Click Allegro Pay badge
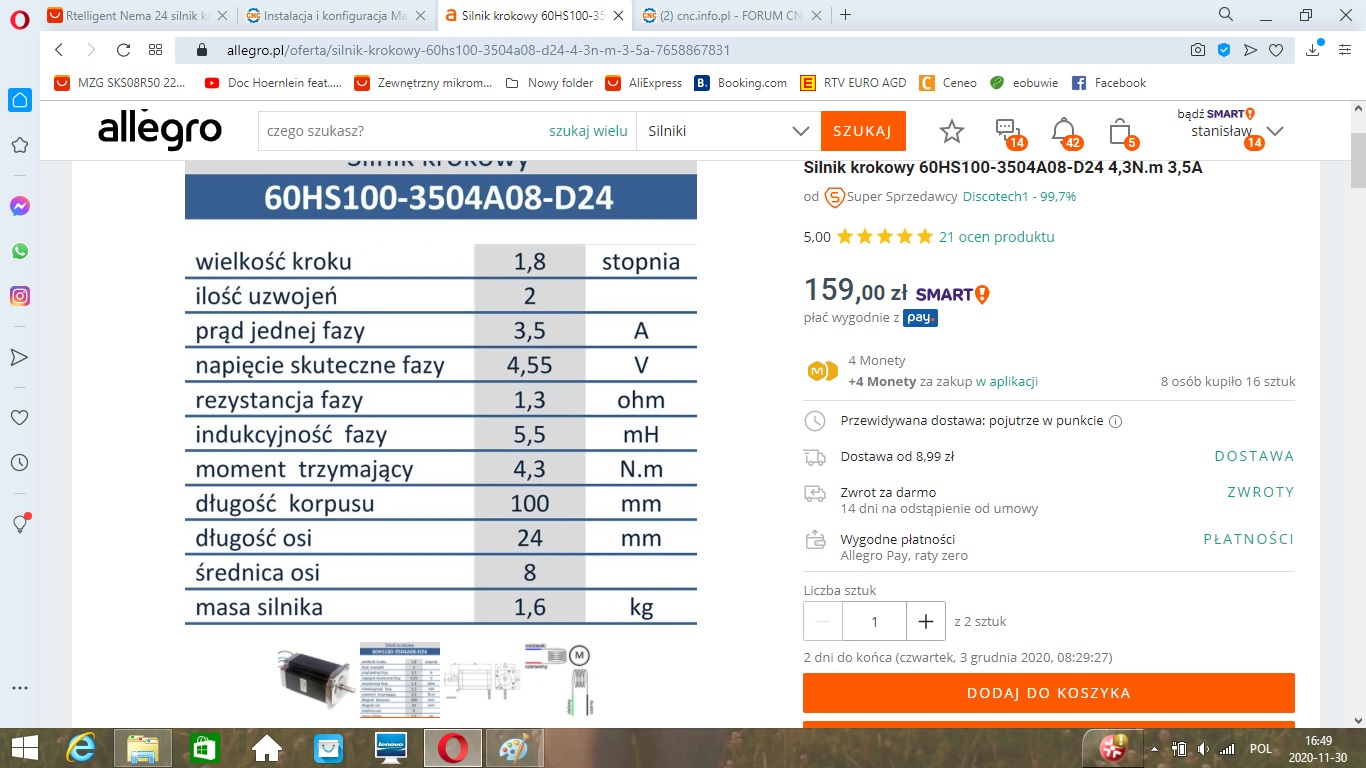The width and height of the screenshot is (1366, 768). (x=920, y=318)
